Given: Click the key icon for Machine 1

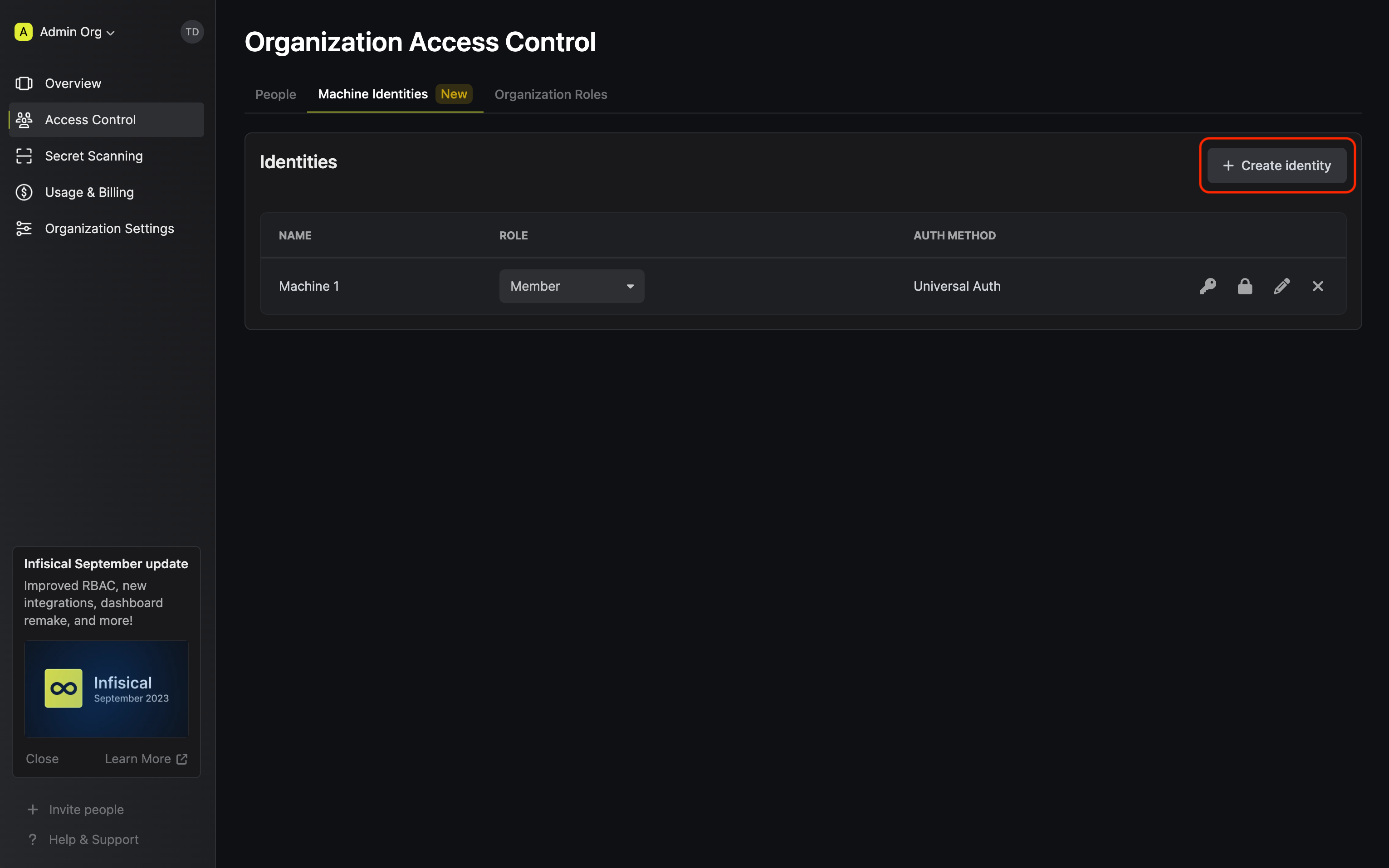Looking at the screenshot, I should click(1208, 286).
